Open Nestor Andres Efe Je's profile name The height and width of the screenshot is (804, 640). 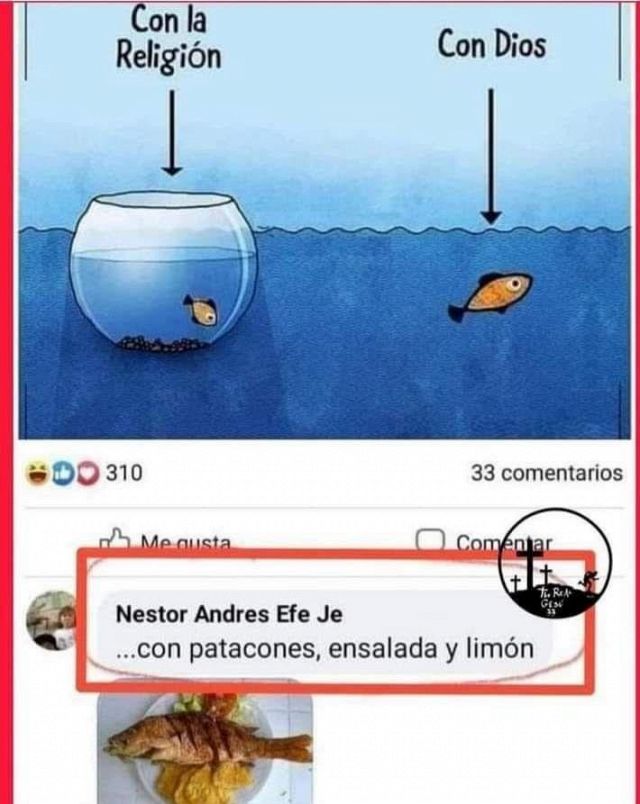[229, 614]
